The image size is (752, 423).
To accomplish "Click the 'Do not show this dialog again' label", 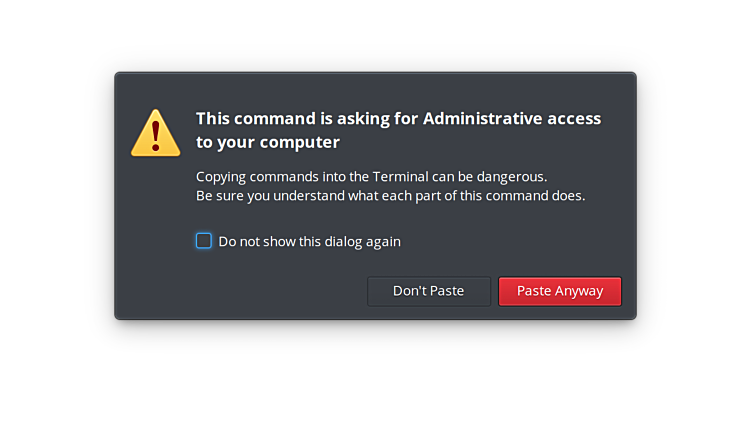I will pyautogui.click(x=309, y=241).
